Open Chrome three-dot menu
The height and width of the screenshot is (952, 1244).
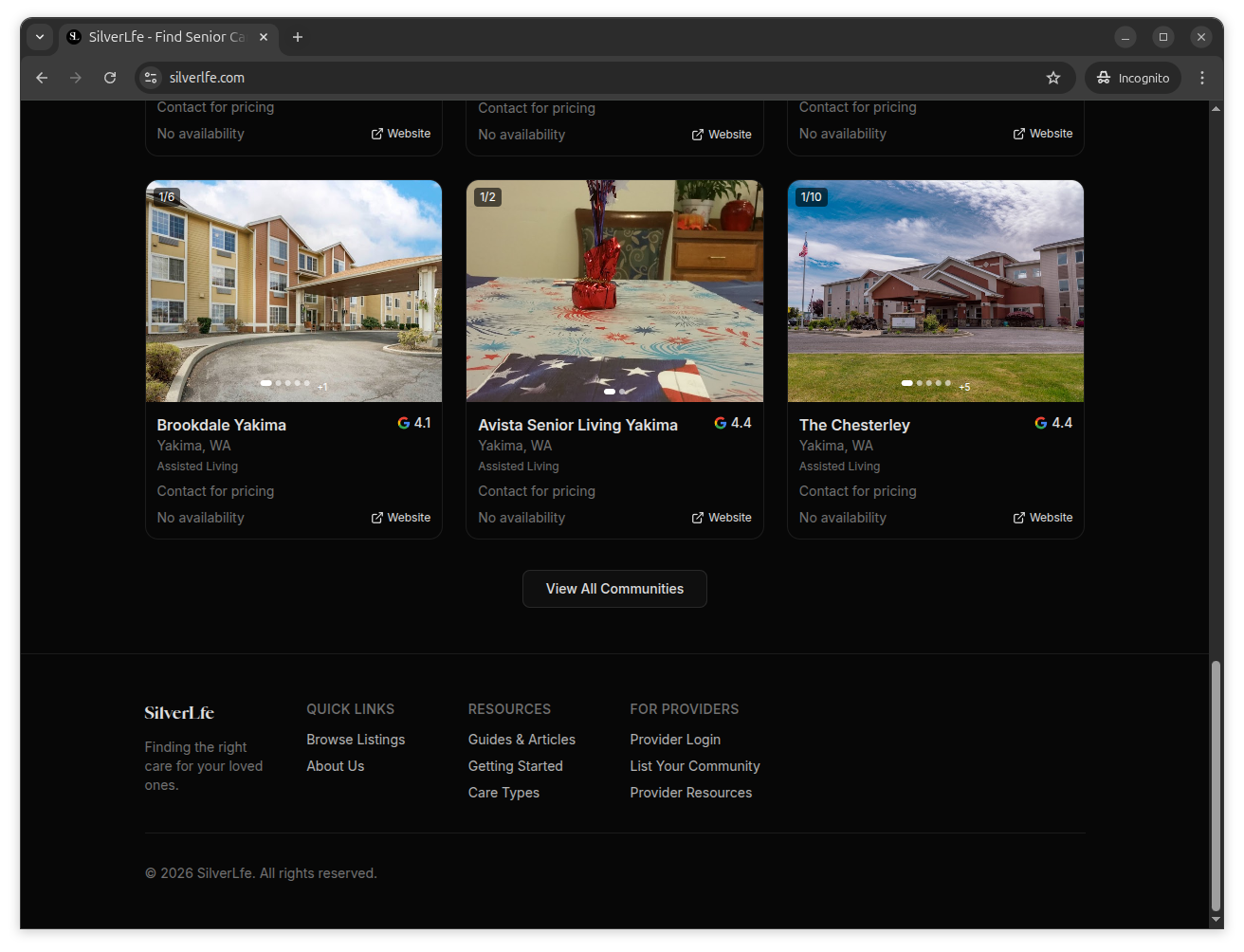click(x=1202, y=78)
